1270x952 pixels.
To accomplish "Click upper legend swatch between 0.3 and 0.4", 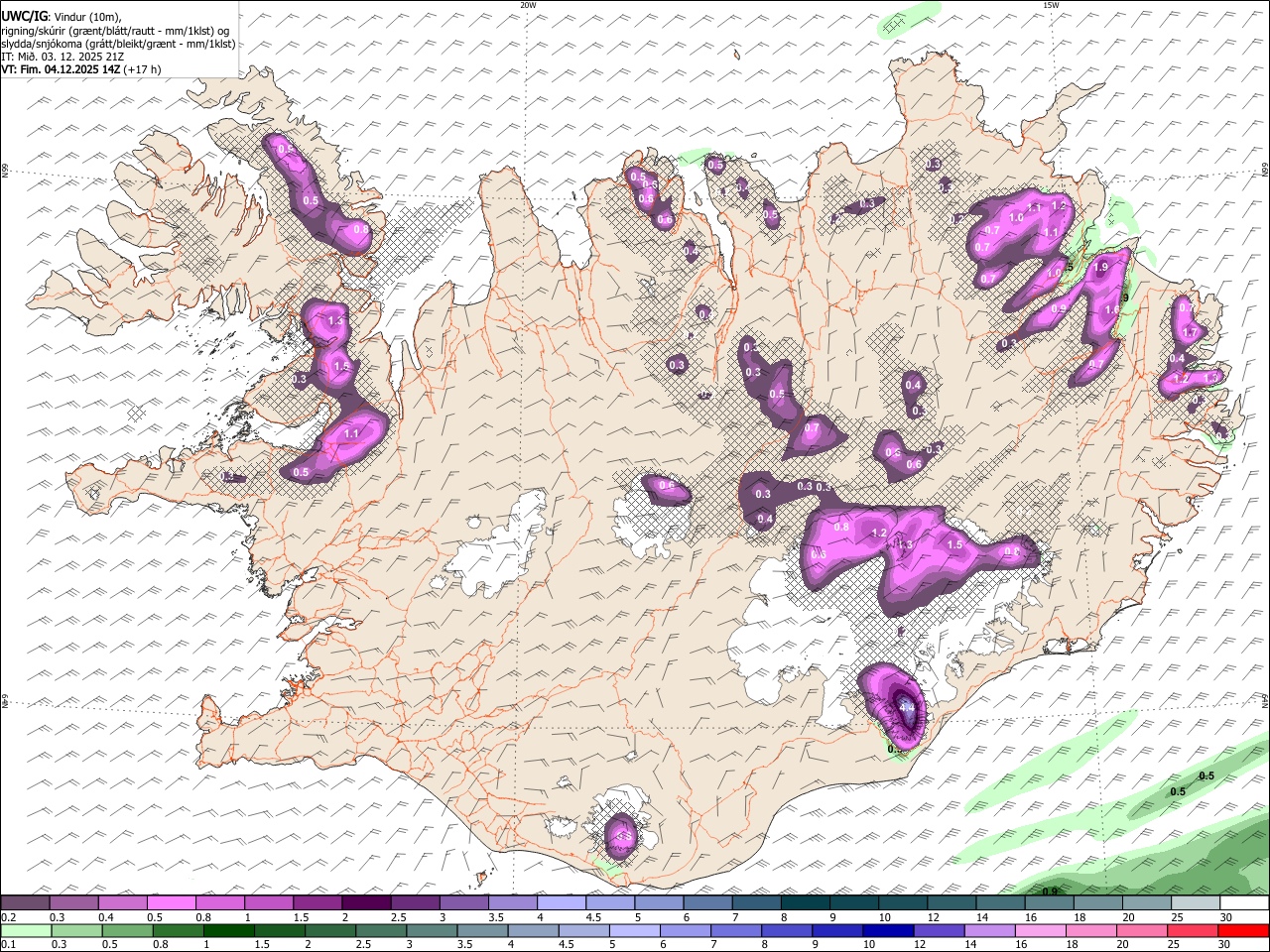I will (73, 903).
